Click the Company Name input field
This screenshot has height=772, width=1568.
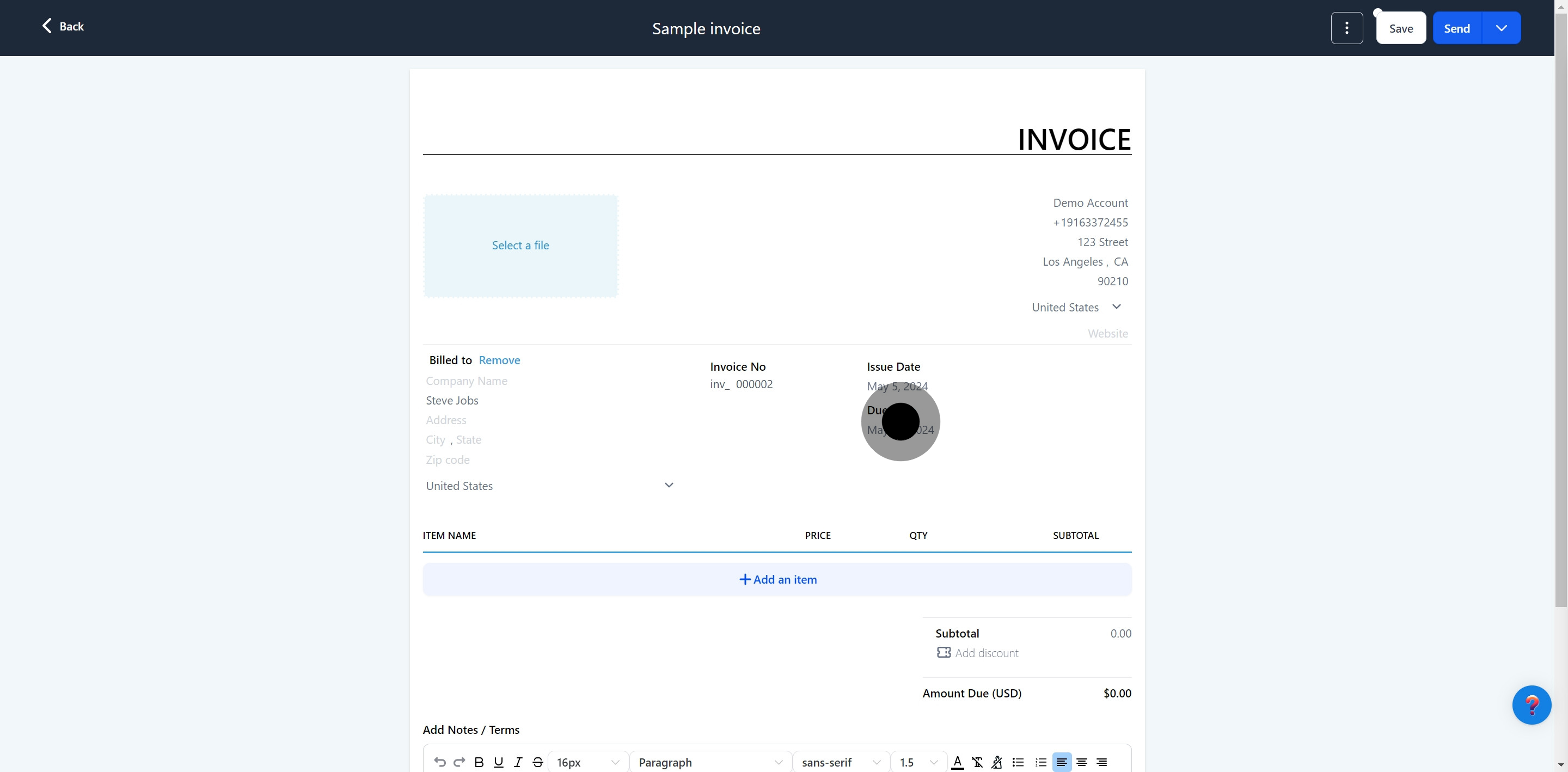467,381
